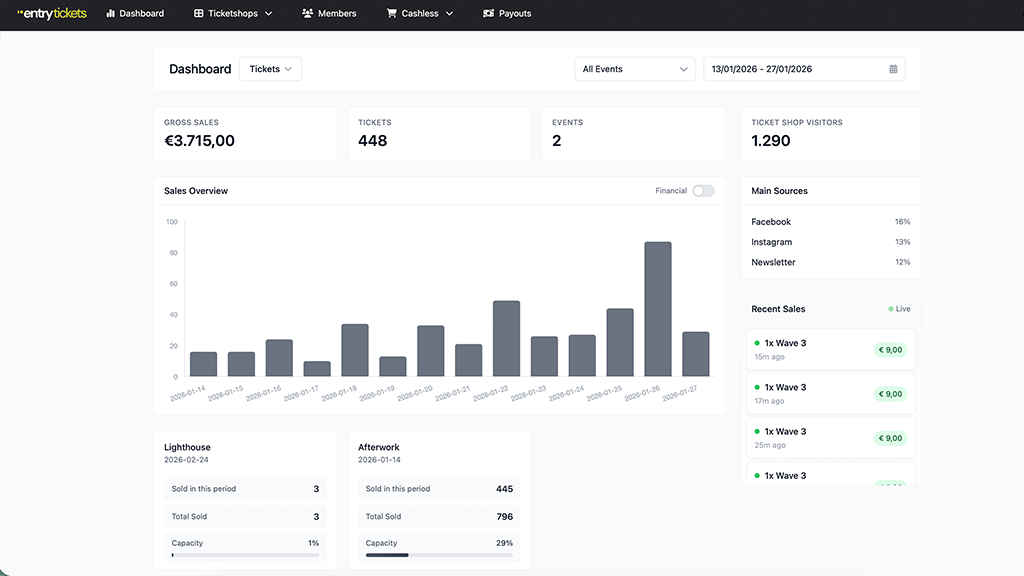Click the calendar icon in date field
1024x576 pixels.
(x=893, y=69)
